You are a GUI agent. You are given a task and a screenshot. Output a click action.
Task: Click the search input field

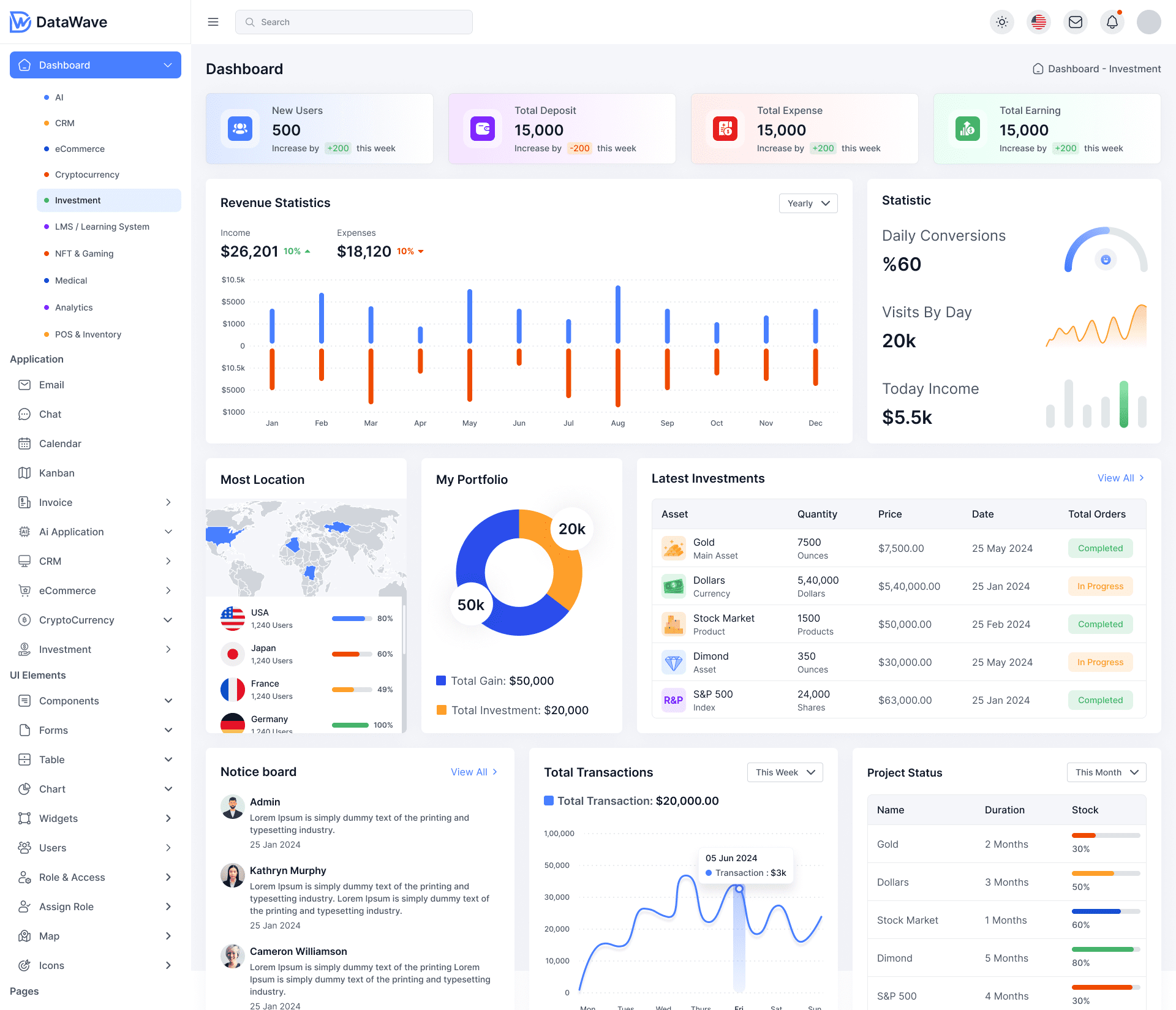pos(353,21)
